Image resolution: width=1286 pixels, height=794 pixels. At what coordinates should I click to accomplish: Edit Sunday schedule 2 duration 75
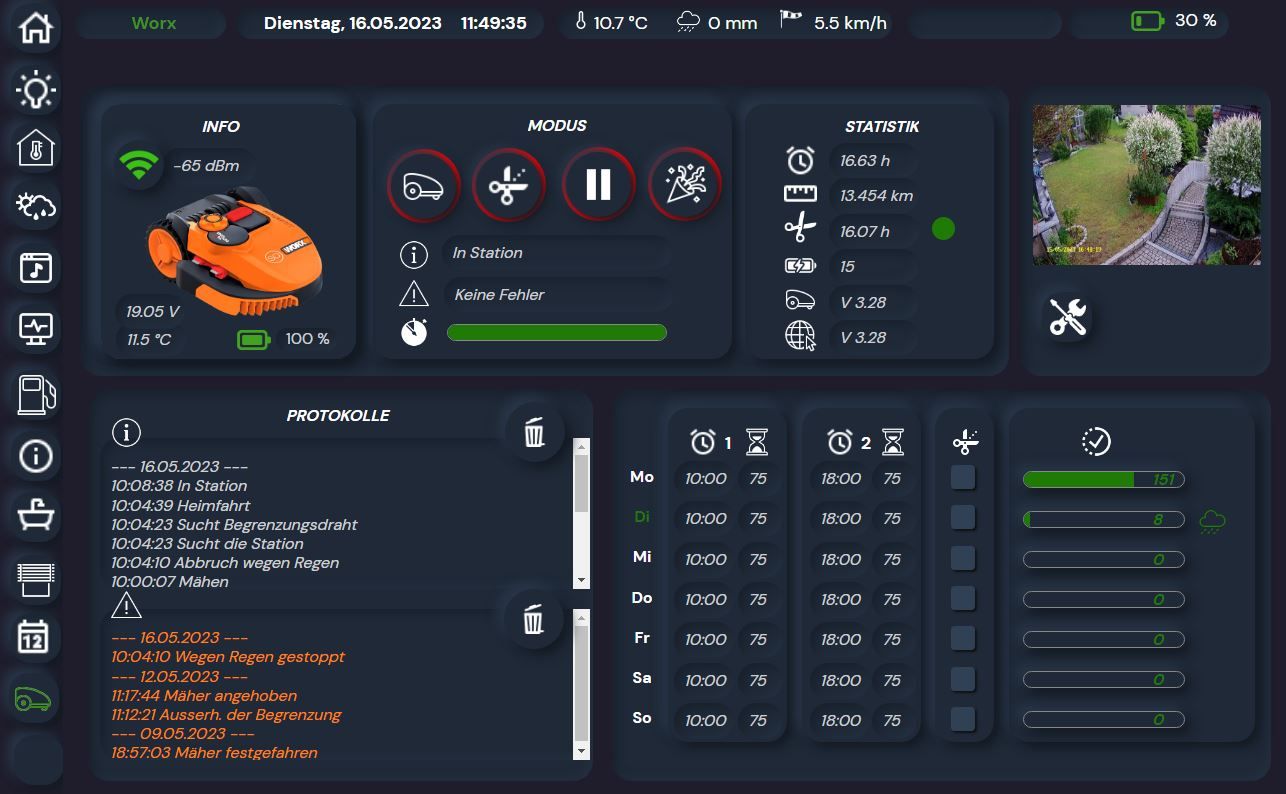pyautogui.click(x=892, y=720)
